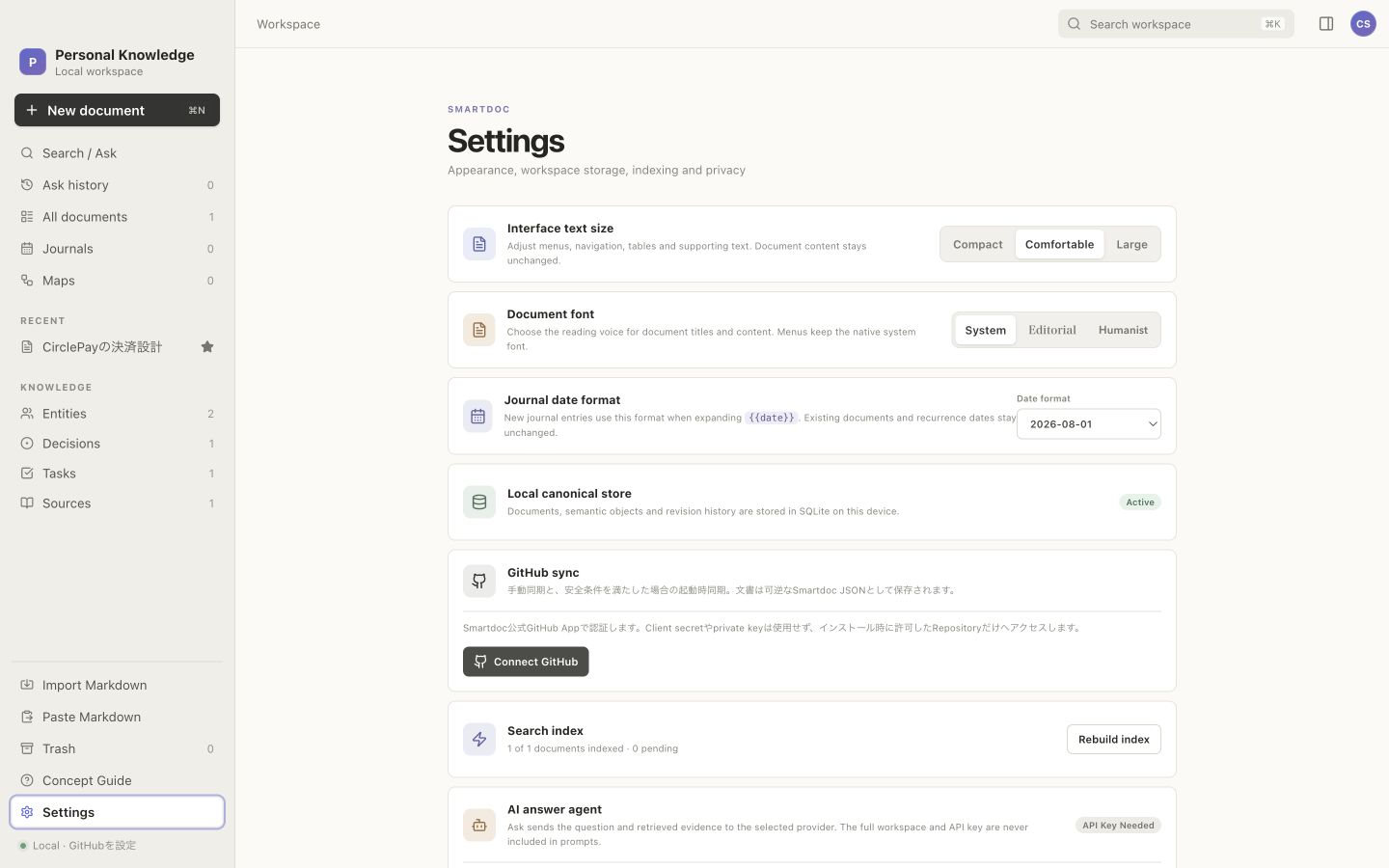
Task: Open Decisions knowledge list
Action: tap(117, 443)
